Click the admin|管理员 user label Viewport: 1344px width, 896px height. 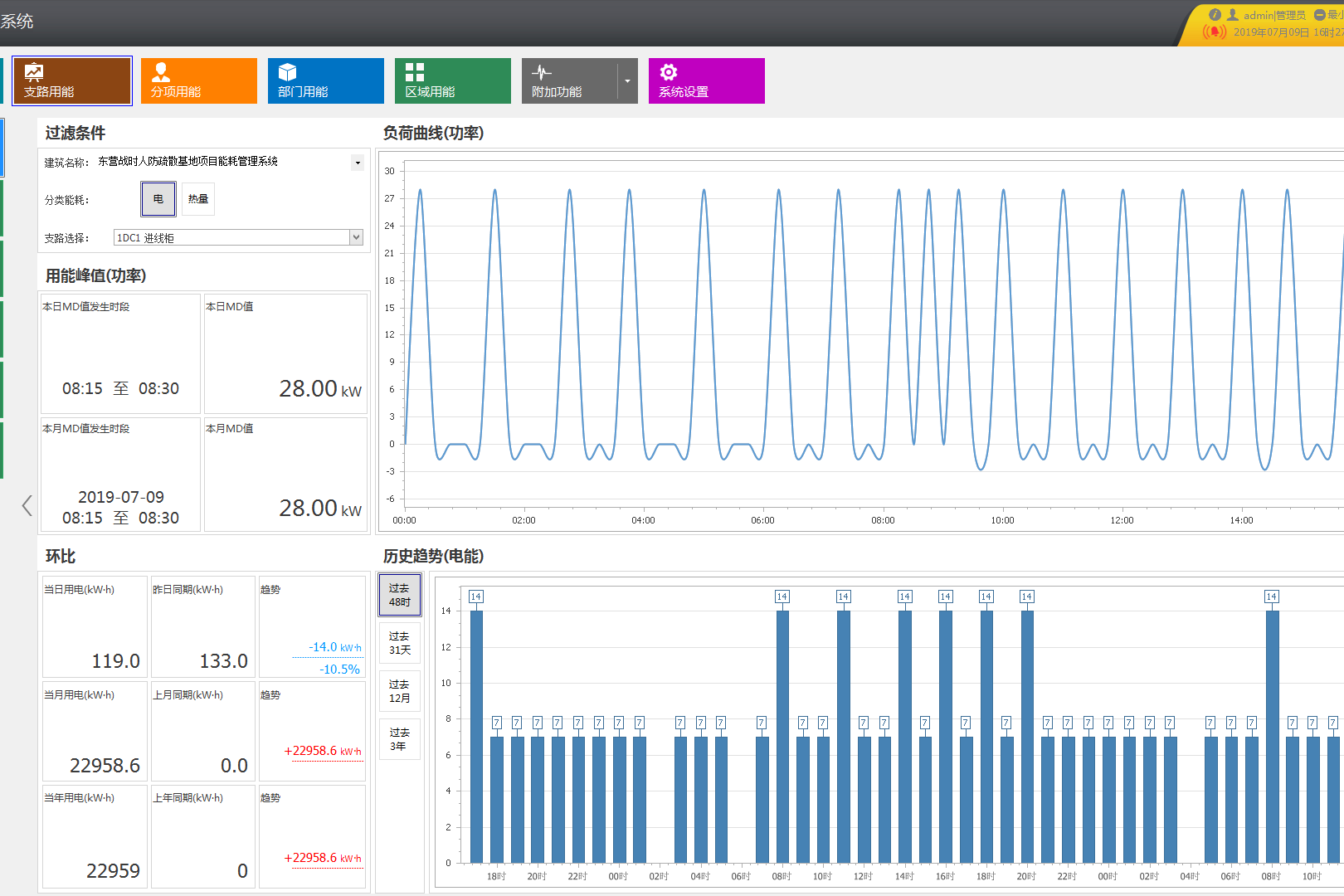[x=1274, y=15]
